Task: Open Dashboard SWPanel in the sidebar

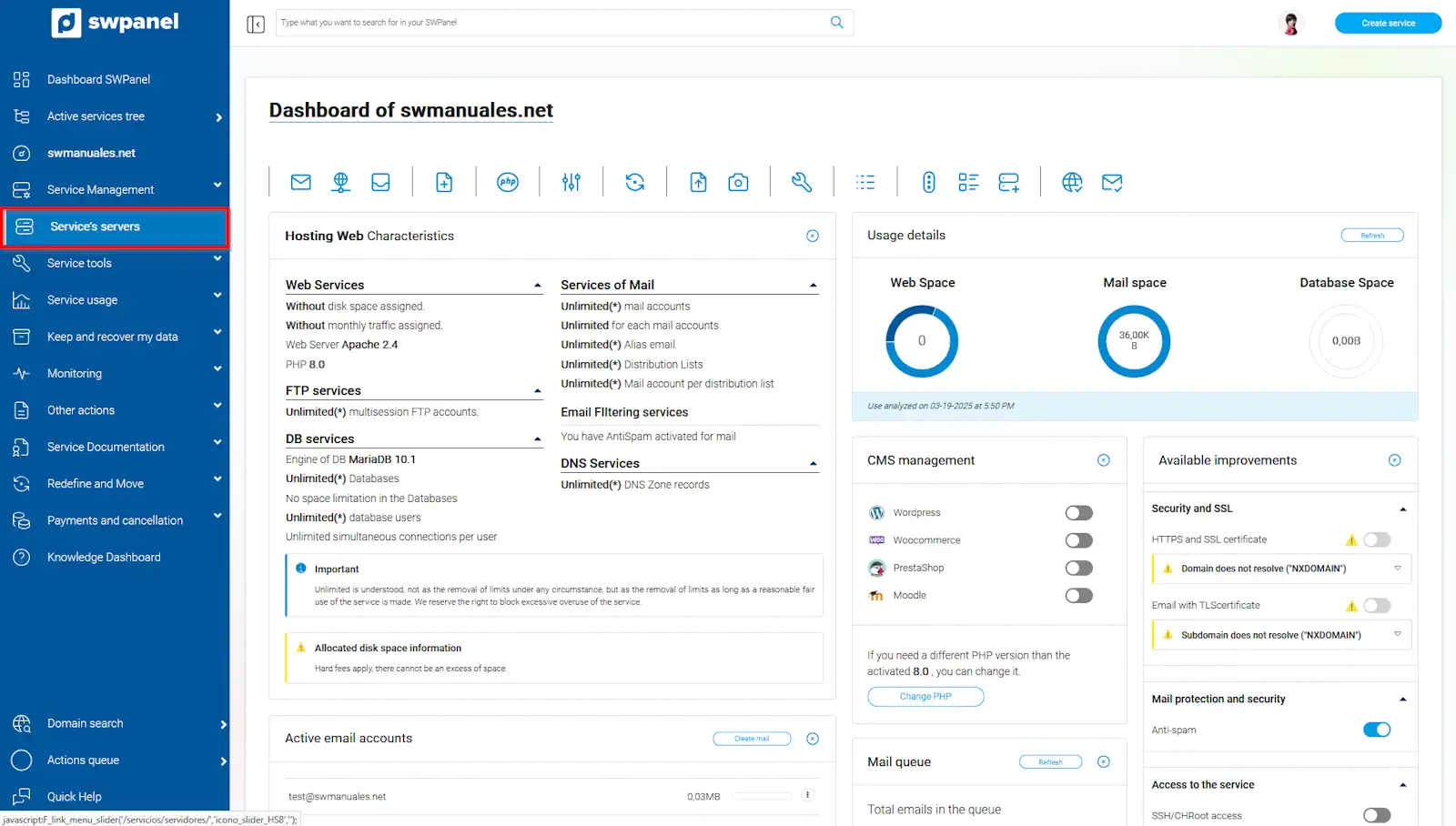Action: 98,79
